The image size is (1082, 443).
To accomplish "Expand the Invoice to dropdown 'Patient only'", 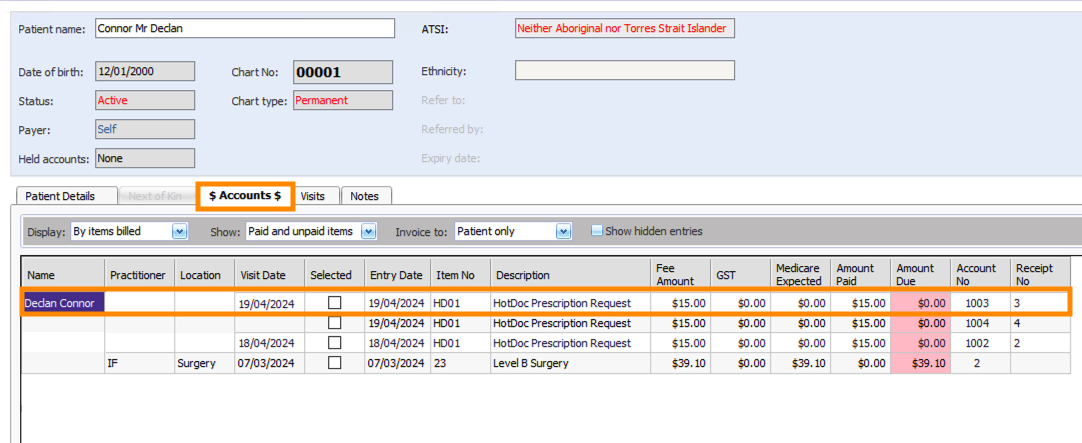I will click(x=564, y=232).
